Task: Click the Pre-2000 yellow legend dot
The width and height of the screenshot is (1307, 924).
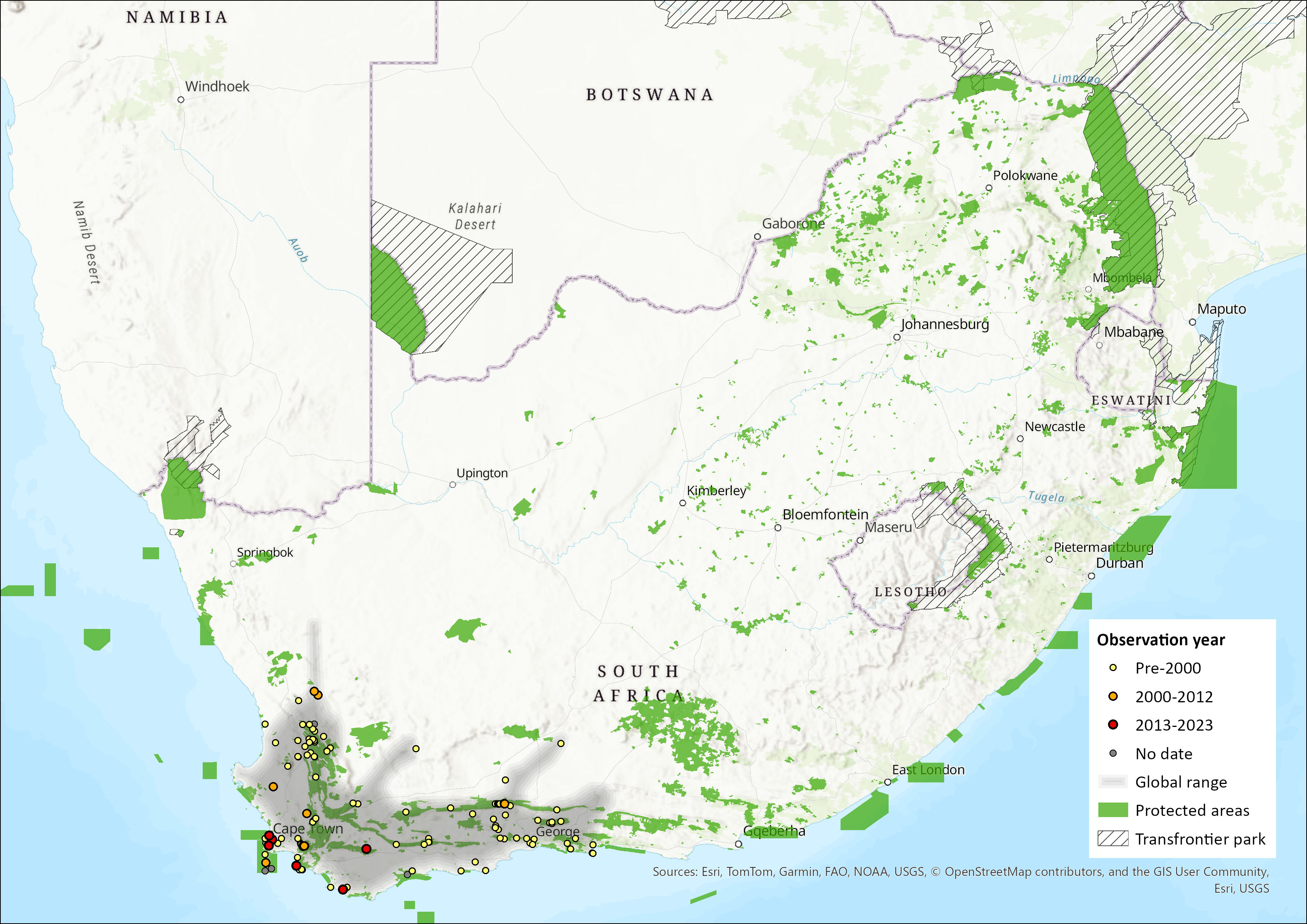Action: pos(1113,668)
